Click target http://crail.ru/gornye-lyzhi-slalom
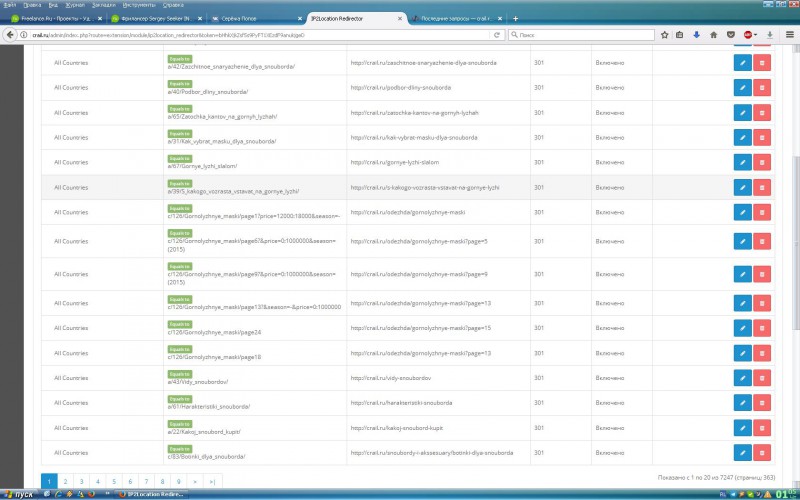 (x=394, y=162)
